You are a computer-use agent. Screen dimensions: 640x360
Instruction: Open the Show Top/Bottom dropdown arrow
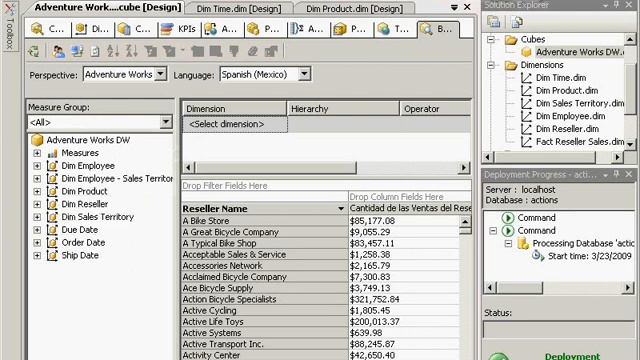pos(182,51)
